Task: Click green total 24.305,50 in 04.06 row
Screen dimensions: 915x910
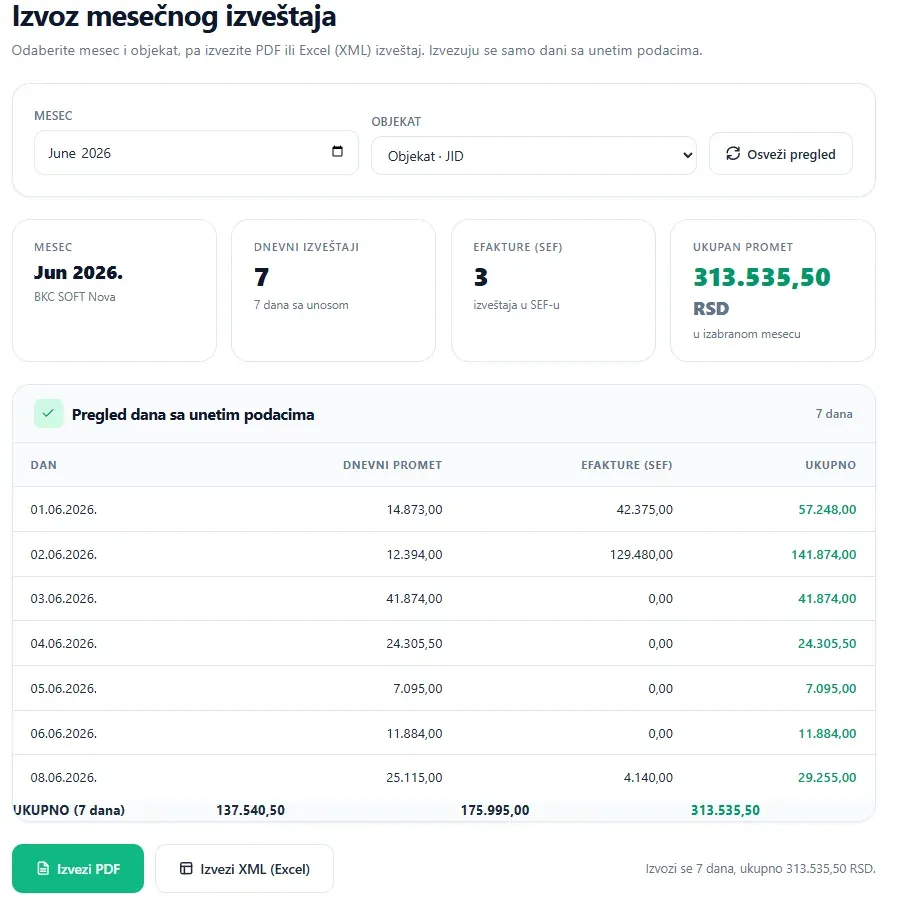Action: (x=827, y=644)
